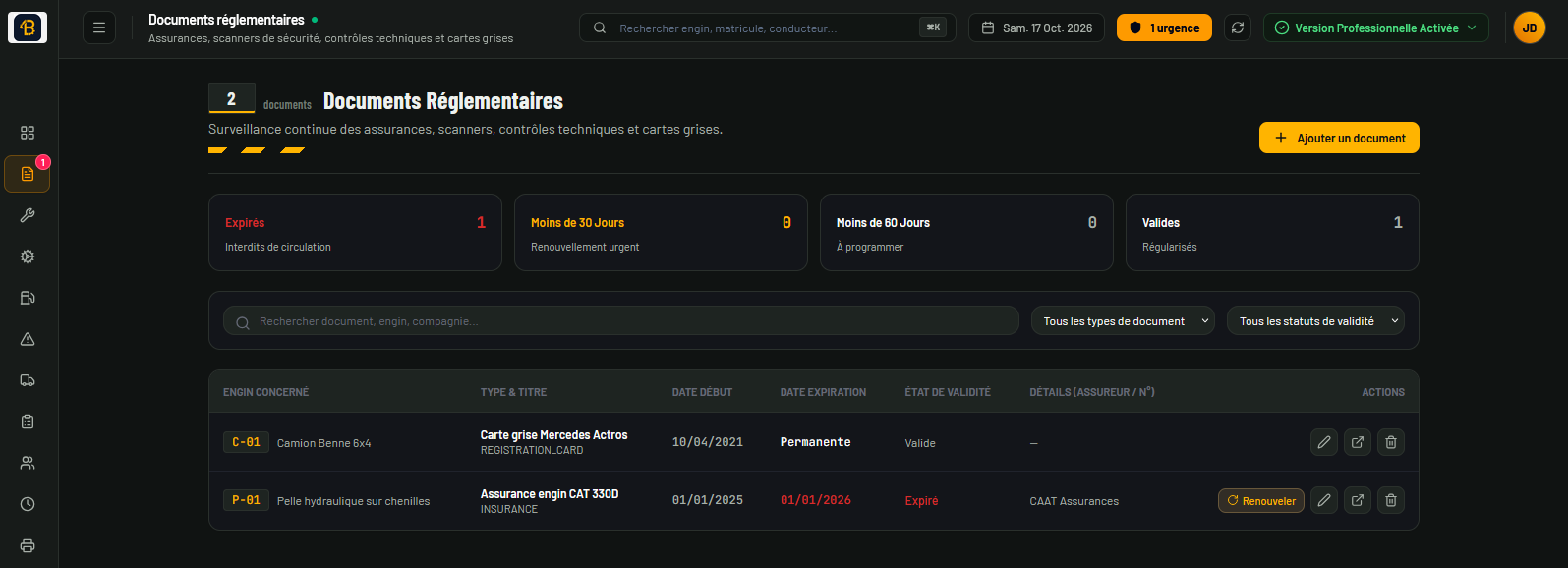Screen dimensions: 1568x568
Task: Click Assurance engin CAT 330D title
Action: tap(550, 494)
